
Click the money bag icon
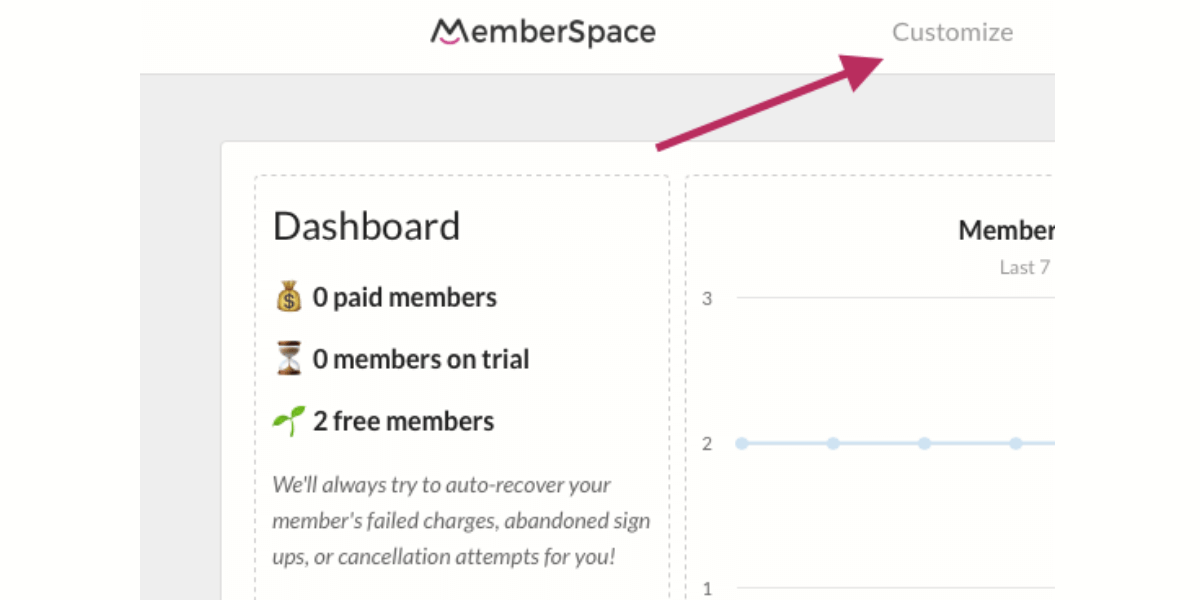click(x=288, y=297)
